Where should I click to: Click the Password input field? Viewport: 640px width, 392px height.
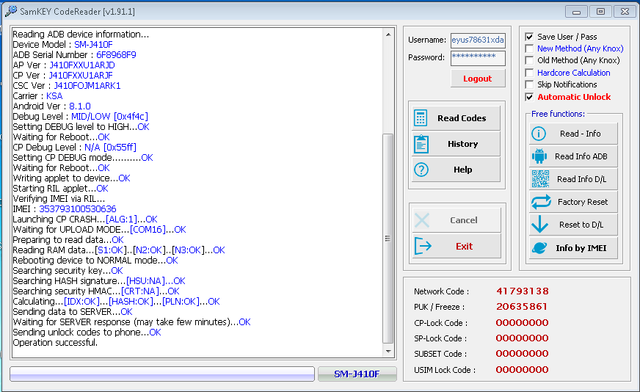[478, 58]
